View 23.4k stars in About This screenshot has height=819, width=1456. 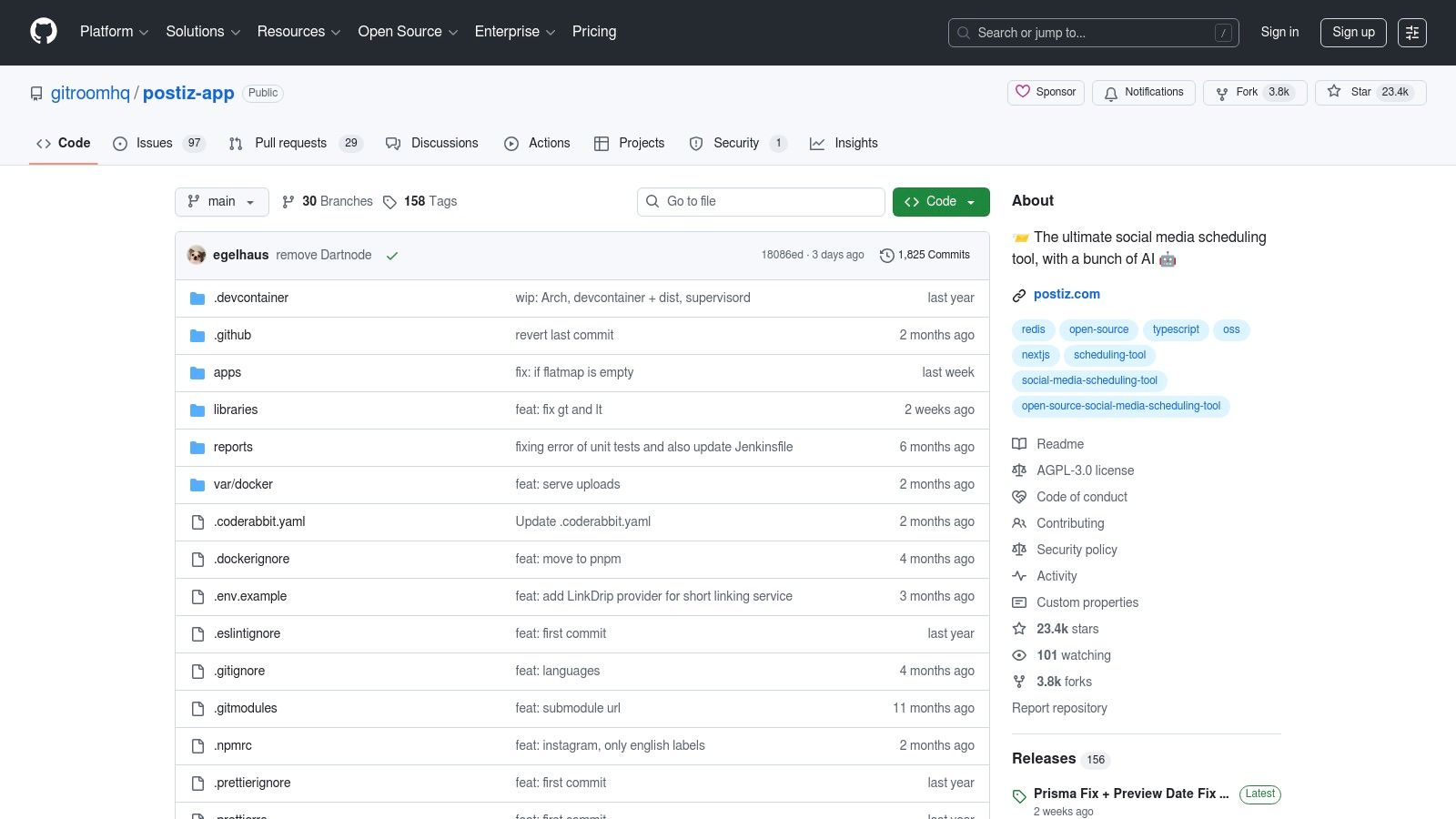[x=1056, y=629]
